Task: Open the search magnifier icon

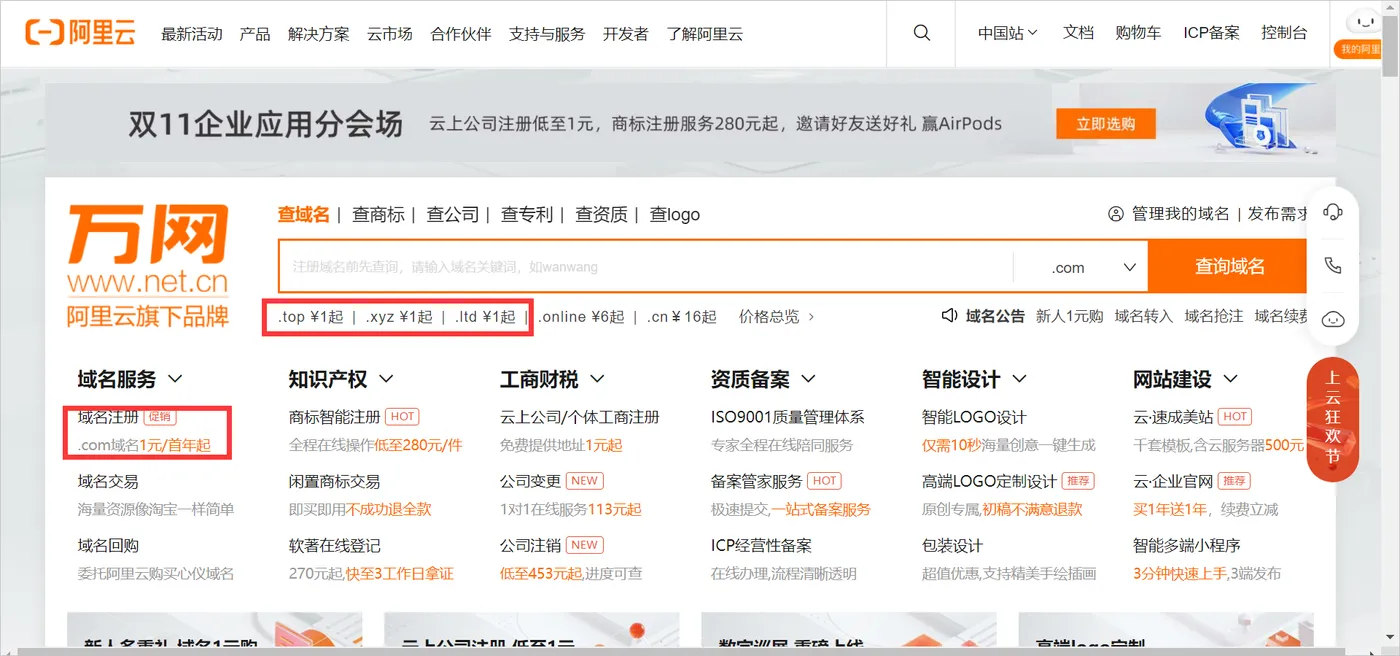Action: click(922, 33)
